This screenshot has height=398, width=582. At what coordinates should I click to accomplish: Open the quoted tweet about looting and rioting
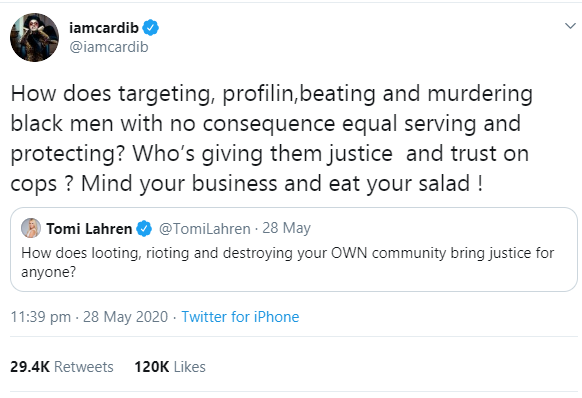click(294, 249)
